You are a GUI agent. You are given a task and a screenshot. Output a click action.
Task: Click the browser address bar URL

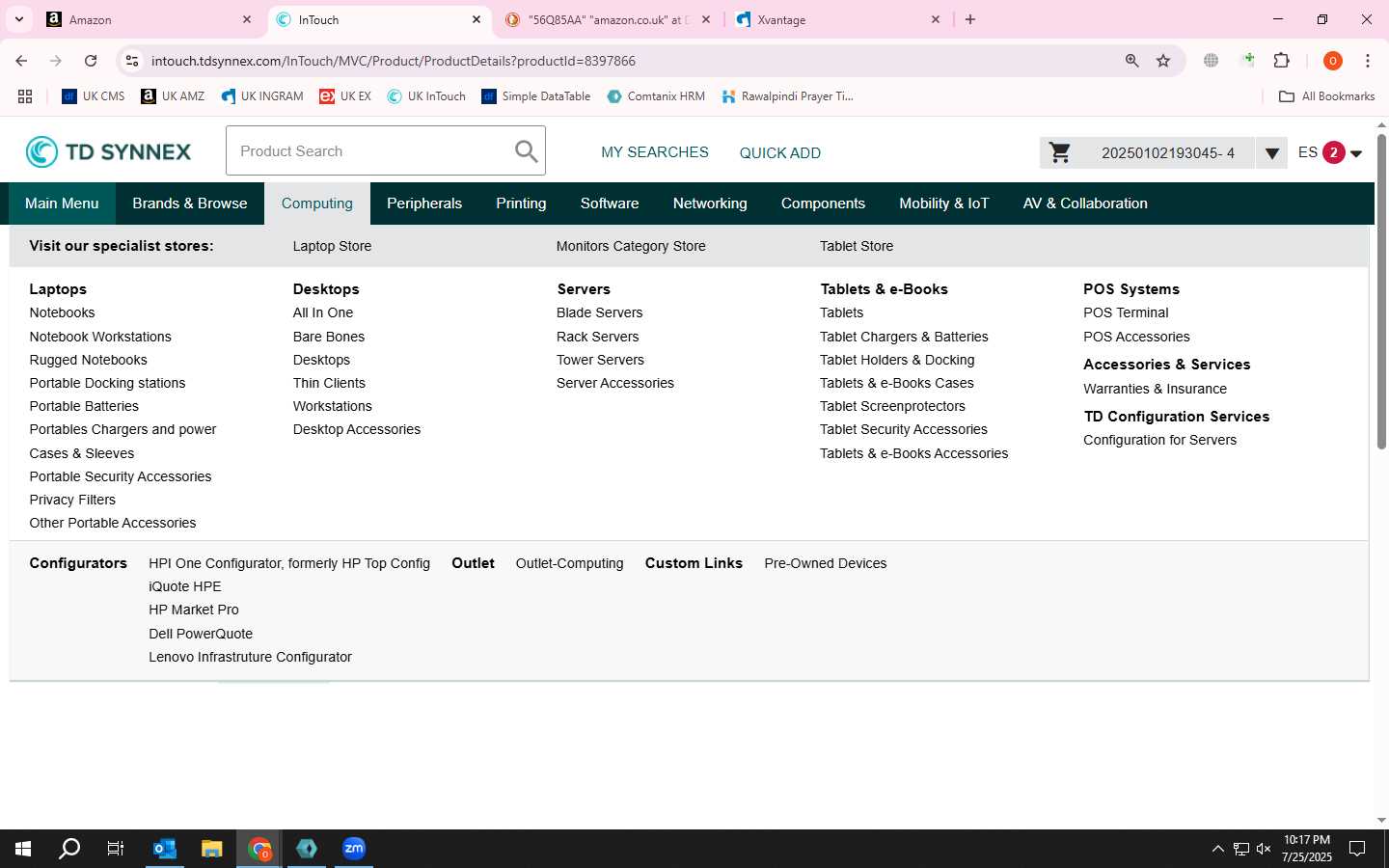[394, 61]
